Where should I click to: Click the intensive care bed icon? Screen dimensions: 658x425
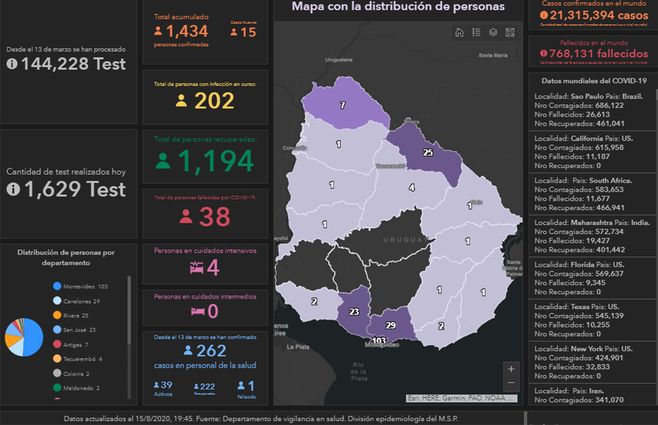(199, 268)
